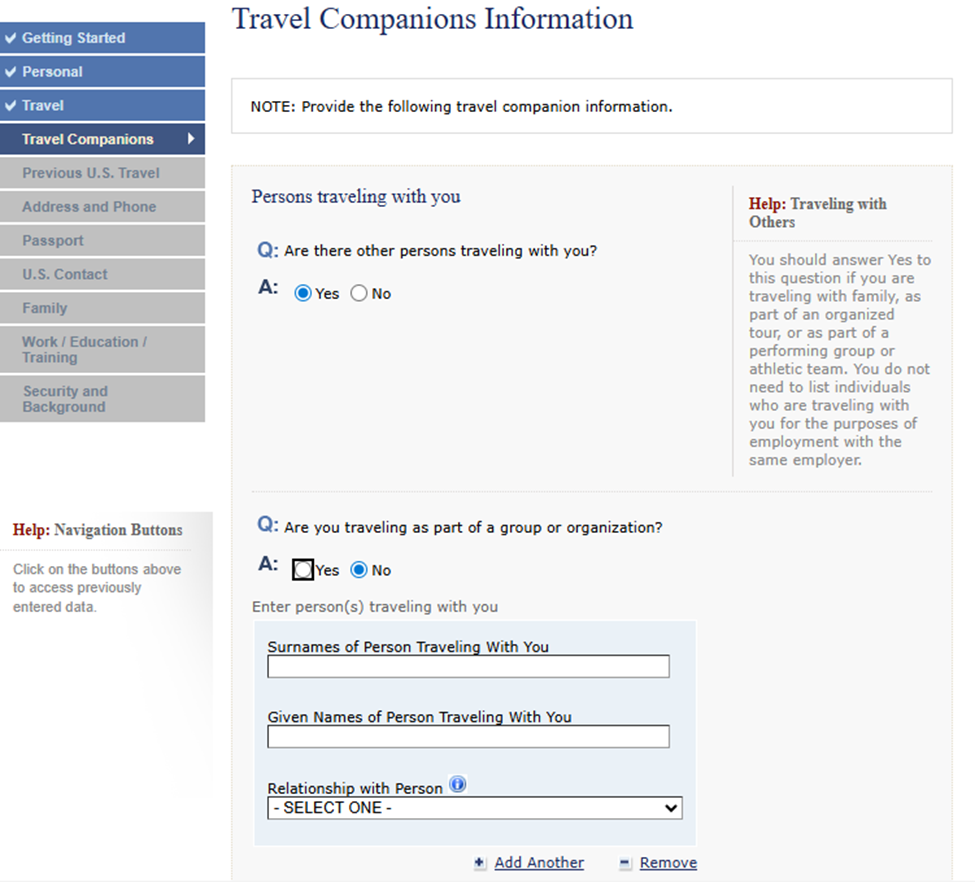Select Yes for other persons traveling with you
Screen dimensions: 975x882
pos(303,294)
